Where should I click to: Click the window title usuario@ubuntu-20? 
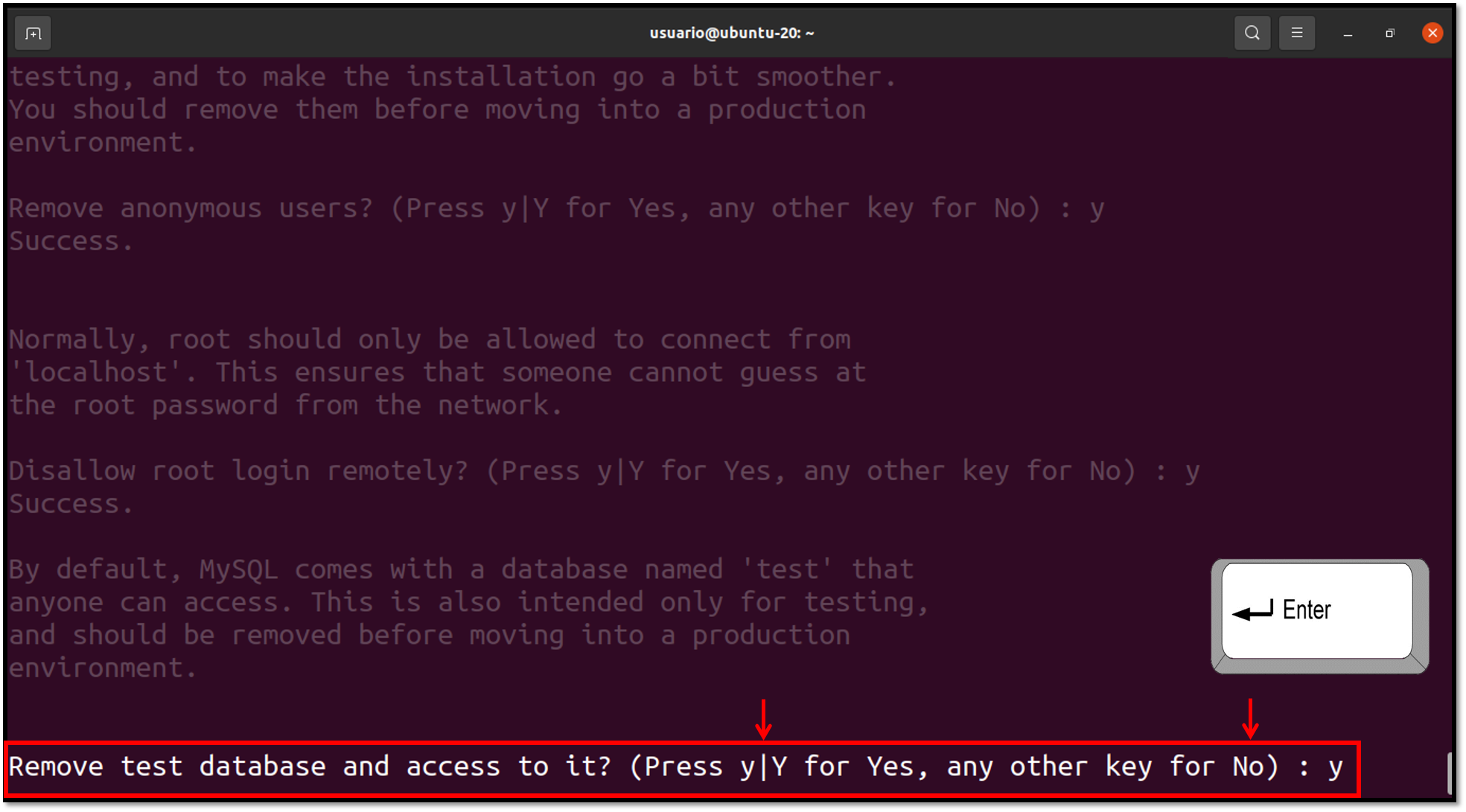(732, 33)
